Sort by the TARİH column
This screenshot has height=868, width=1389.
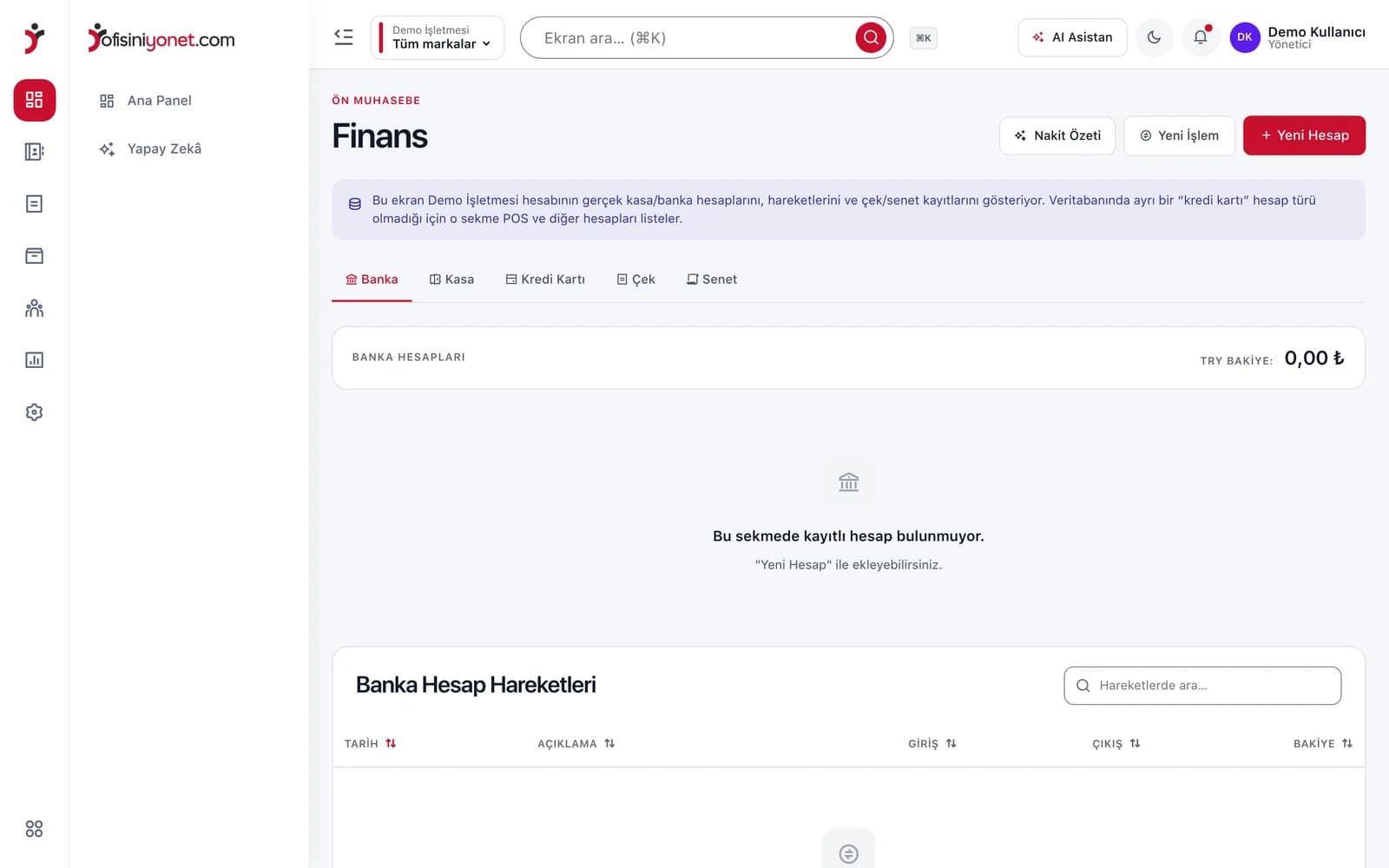[x=370, y=743]
